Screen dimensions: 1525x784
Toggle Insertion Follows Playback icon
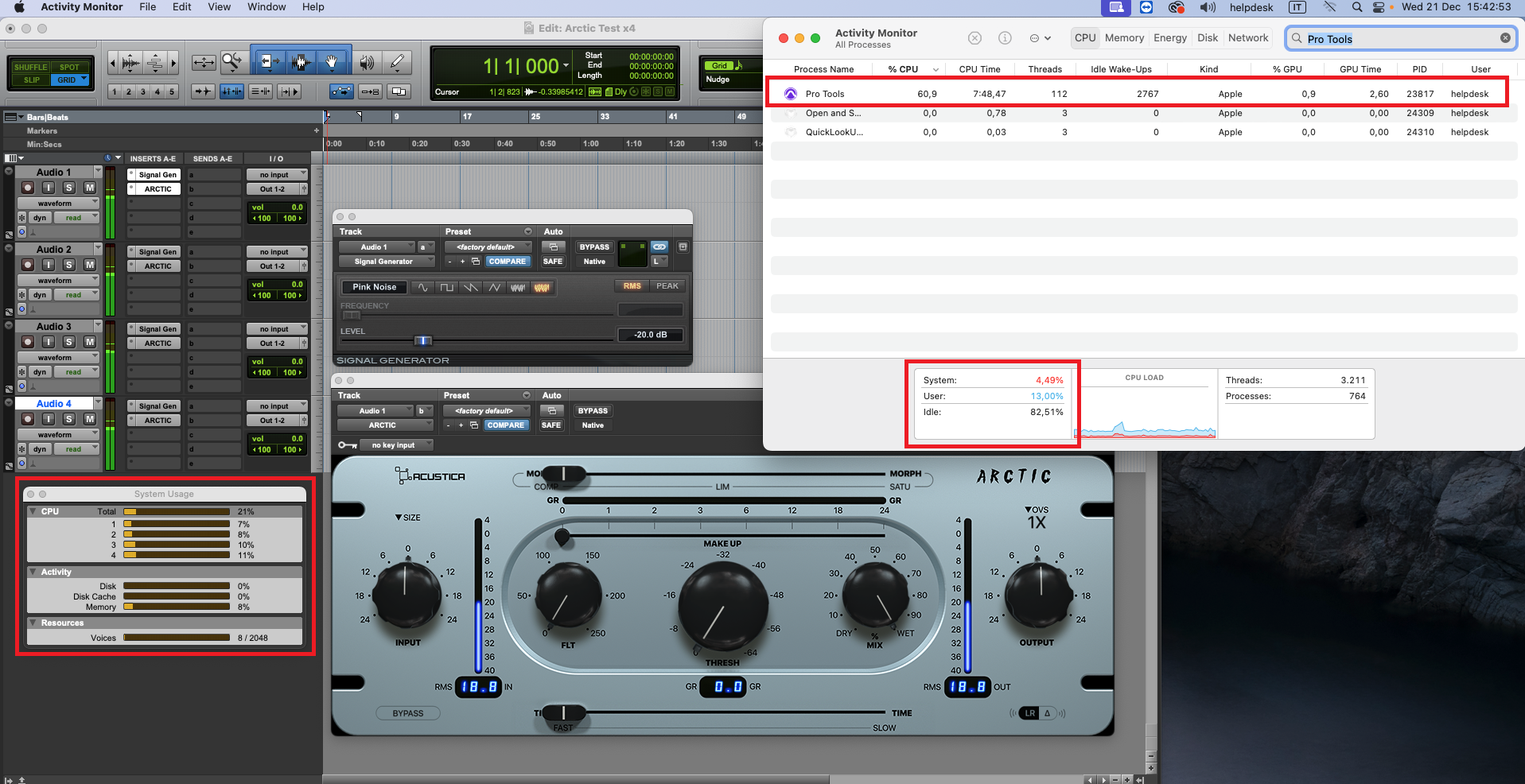click(289, 91)
